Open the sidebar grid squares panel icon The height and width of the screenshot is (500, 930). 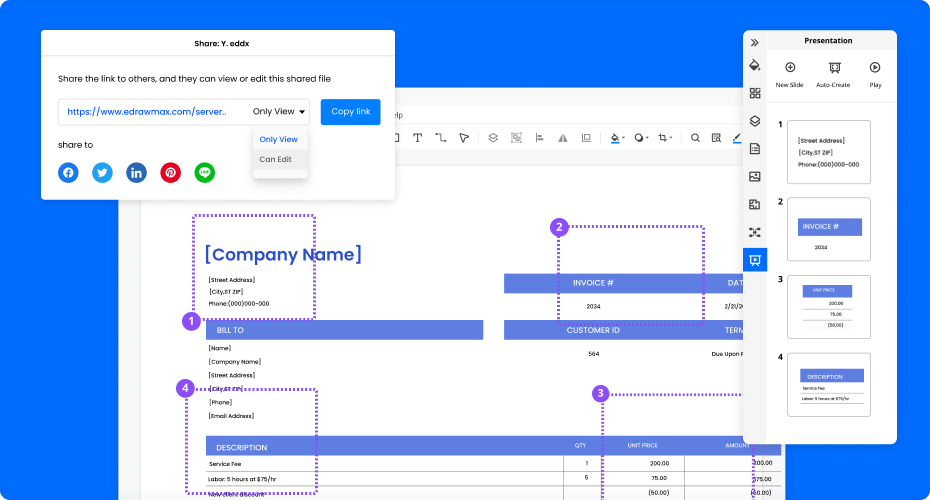coord(754,93)
